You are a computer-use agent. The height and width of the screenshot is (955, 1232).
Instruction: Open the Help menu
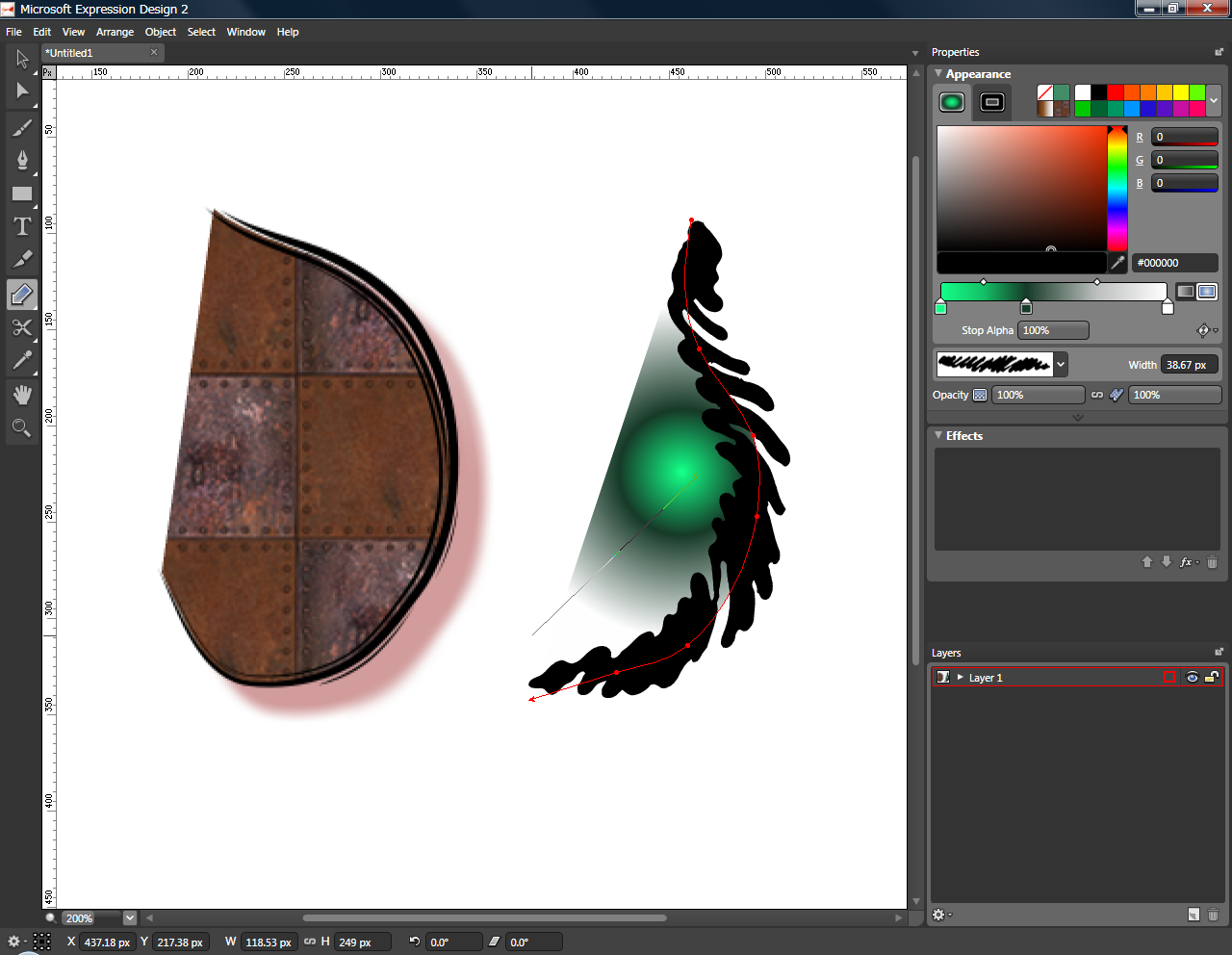(288, 32)
